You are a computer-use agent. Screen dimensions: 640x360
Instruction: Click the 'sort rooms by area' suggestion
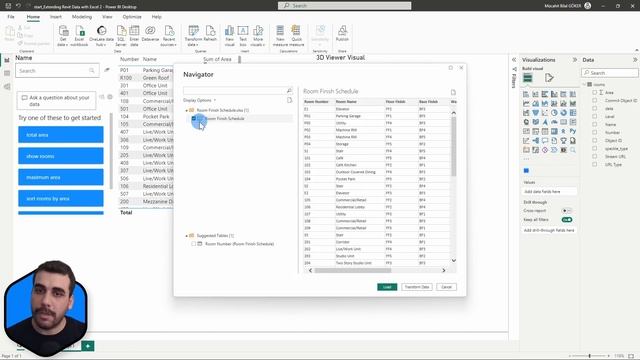61,198
